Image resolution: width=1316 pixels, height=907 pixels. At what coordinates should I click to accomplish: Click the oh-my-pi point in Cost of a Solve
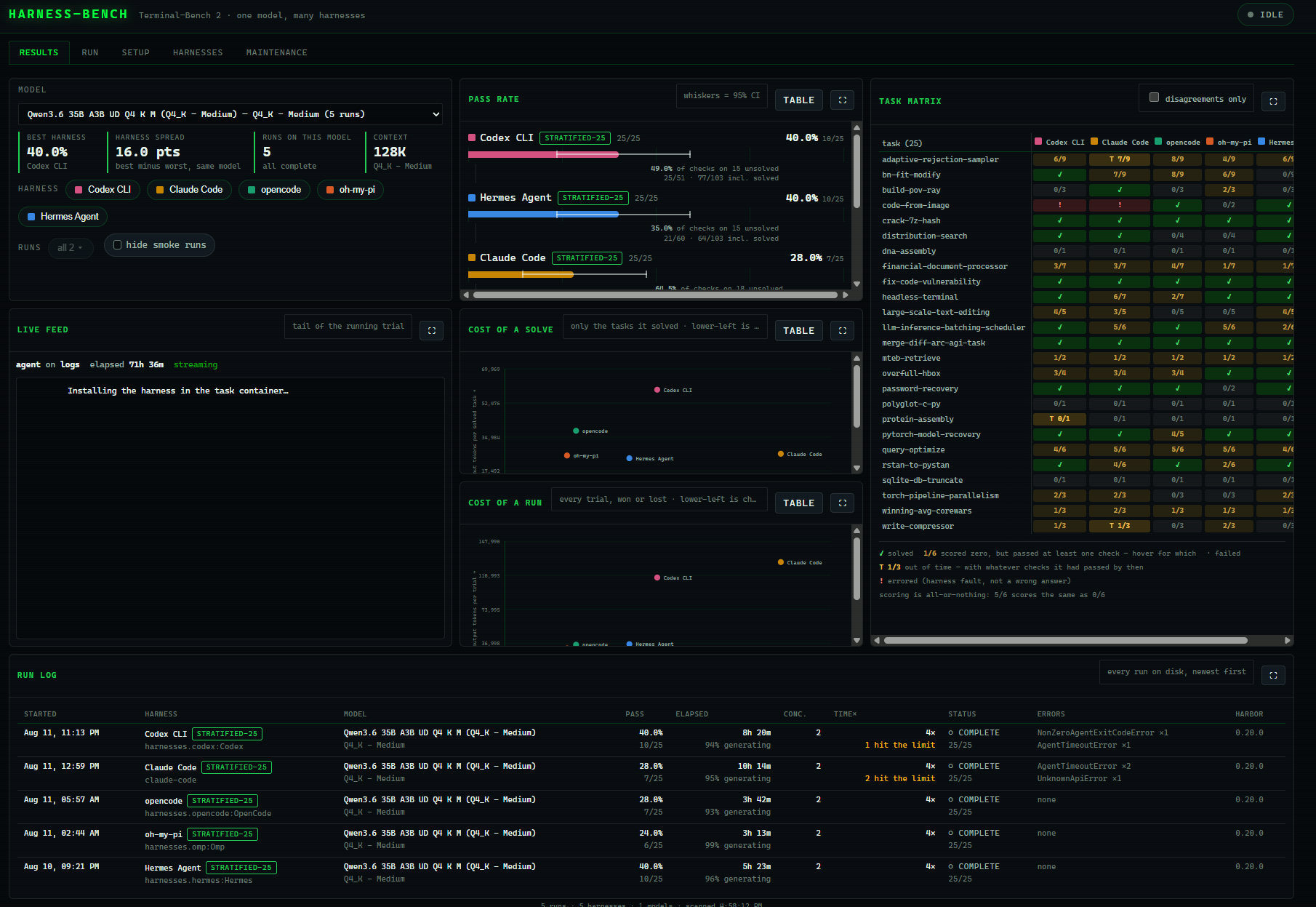click(567, 455)
